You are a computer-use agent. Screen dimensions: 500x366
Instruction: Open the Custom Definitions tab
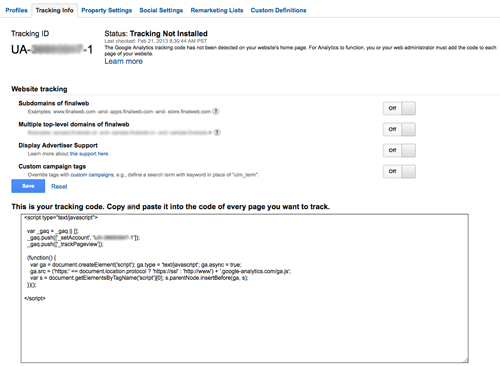[x=279, y=10]
